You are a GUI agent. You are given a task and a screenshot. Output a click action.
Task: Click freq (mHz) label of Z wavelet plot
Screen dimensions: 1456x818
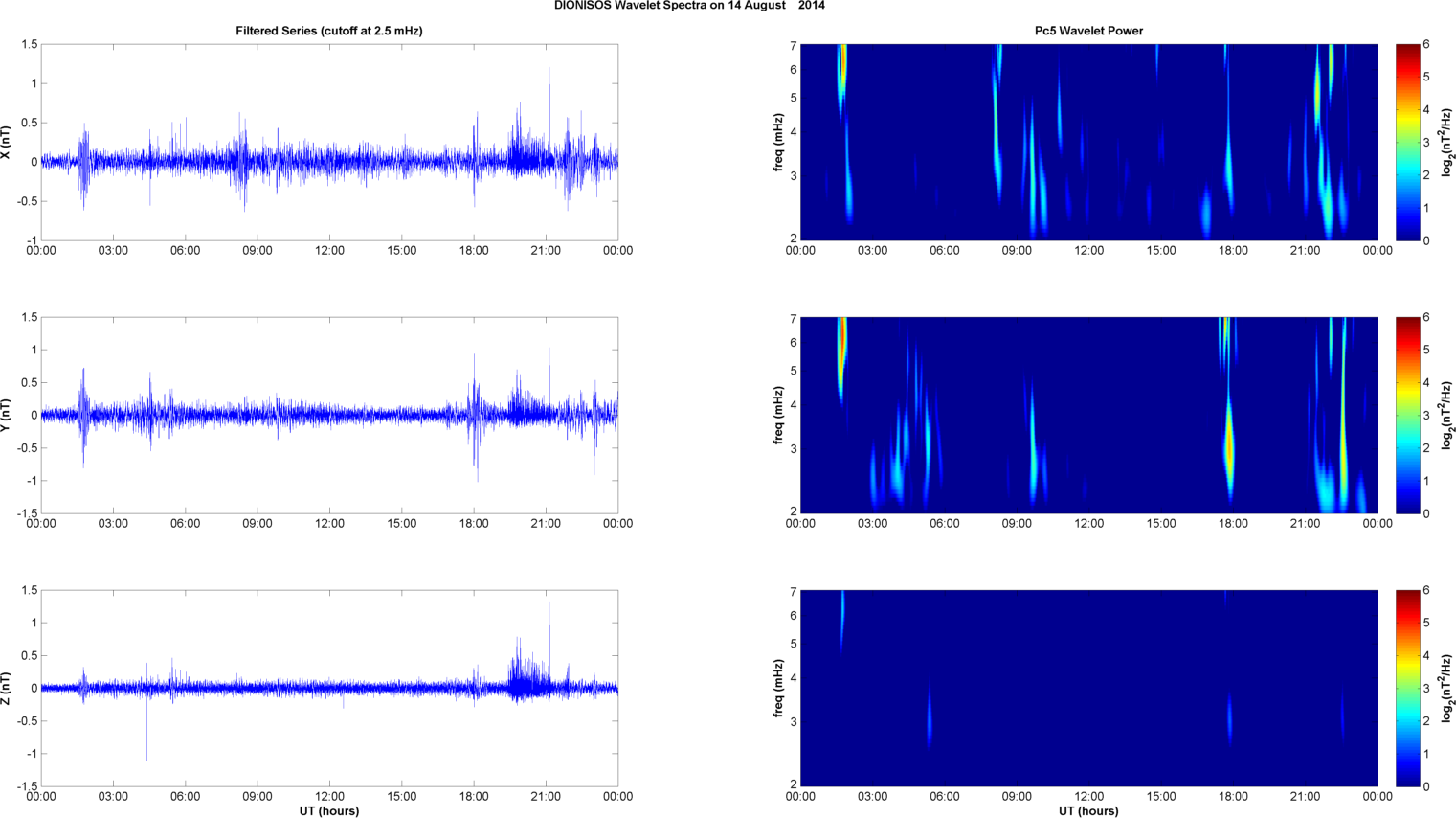[x=779, y=688]
